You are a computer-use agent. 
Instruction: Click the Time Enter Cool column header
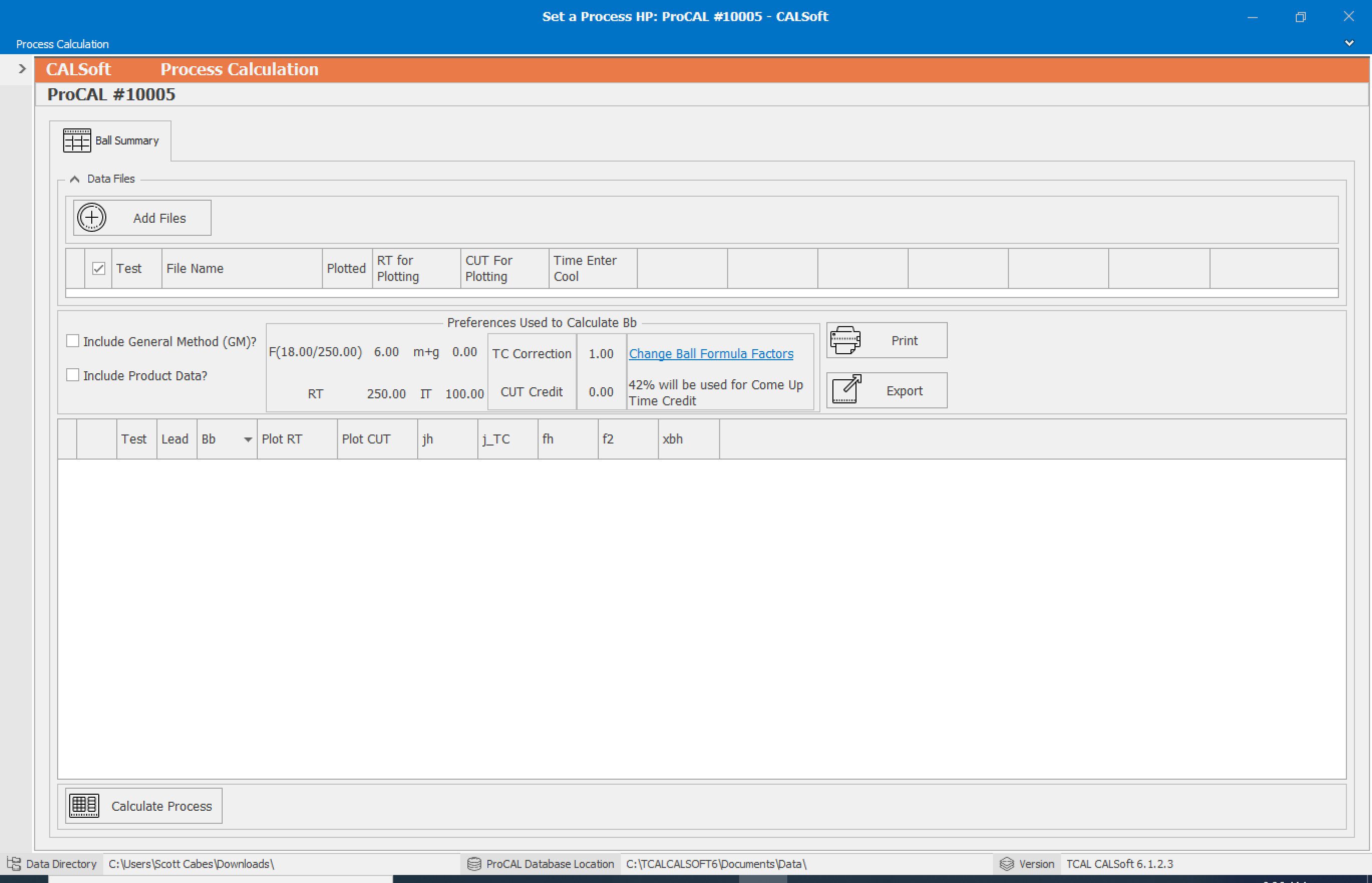593,268
